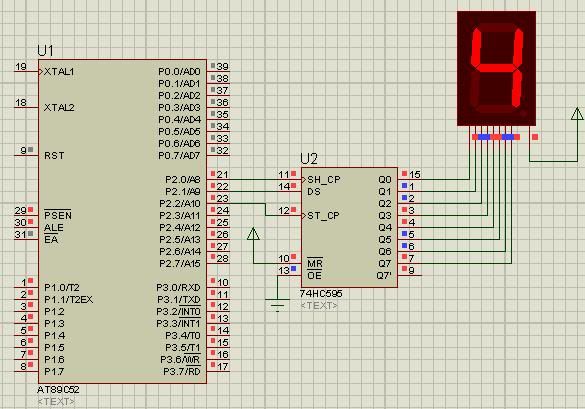
Task: Click the <TEXT> placeholder under AT89C52
Action: [56, 402]
